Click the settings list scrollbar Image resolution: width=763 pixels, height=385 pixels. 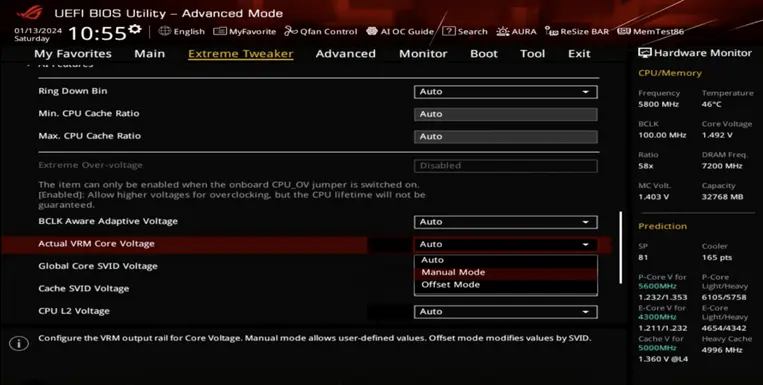(620, 248)
